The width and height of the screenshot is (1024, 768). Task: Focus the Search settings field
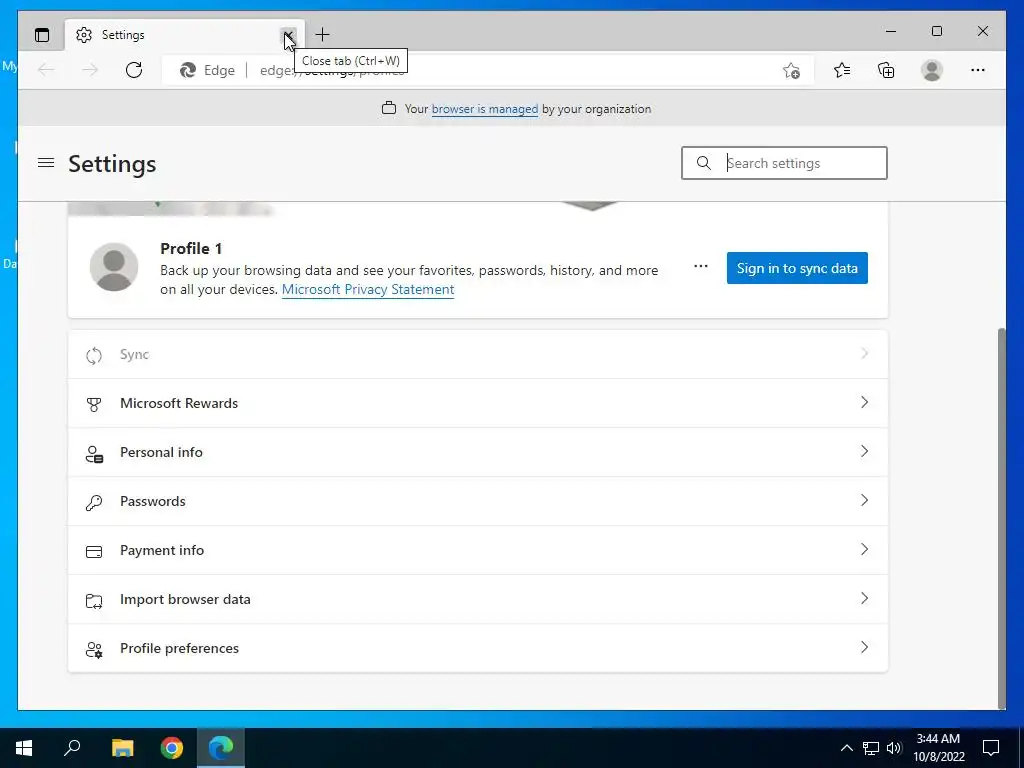point(784,163)
